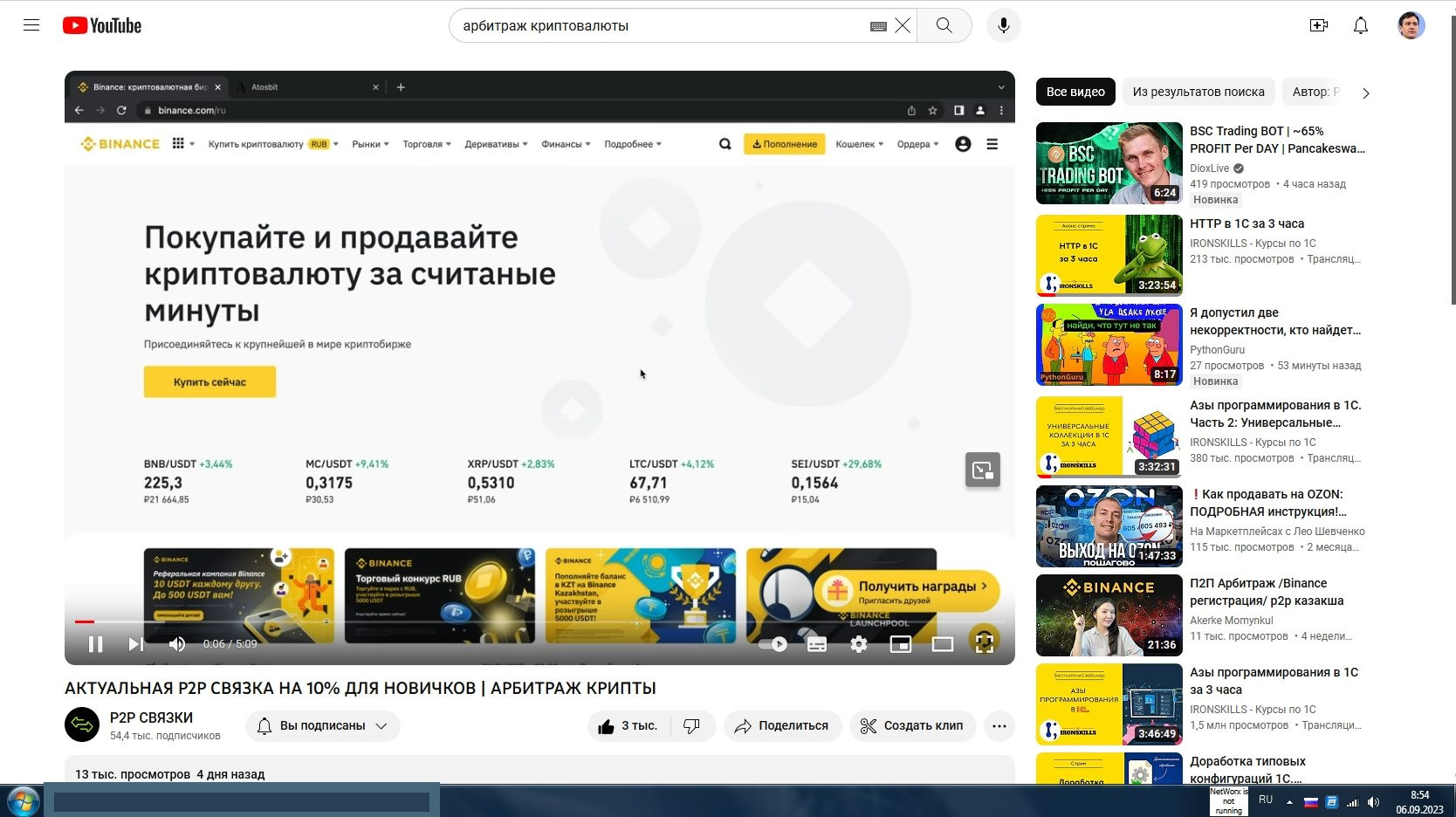Open the account avatar menu
Image resolution: width=1456 pixels, height=817 pixels.
pos(1411,25)
